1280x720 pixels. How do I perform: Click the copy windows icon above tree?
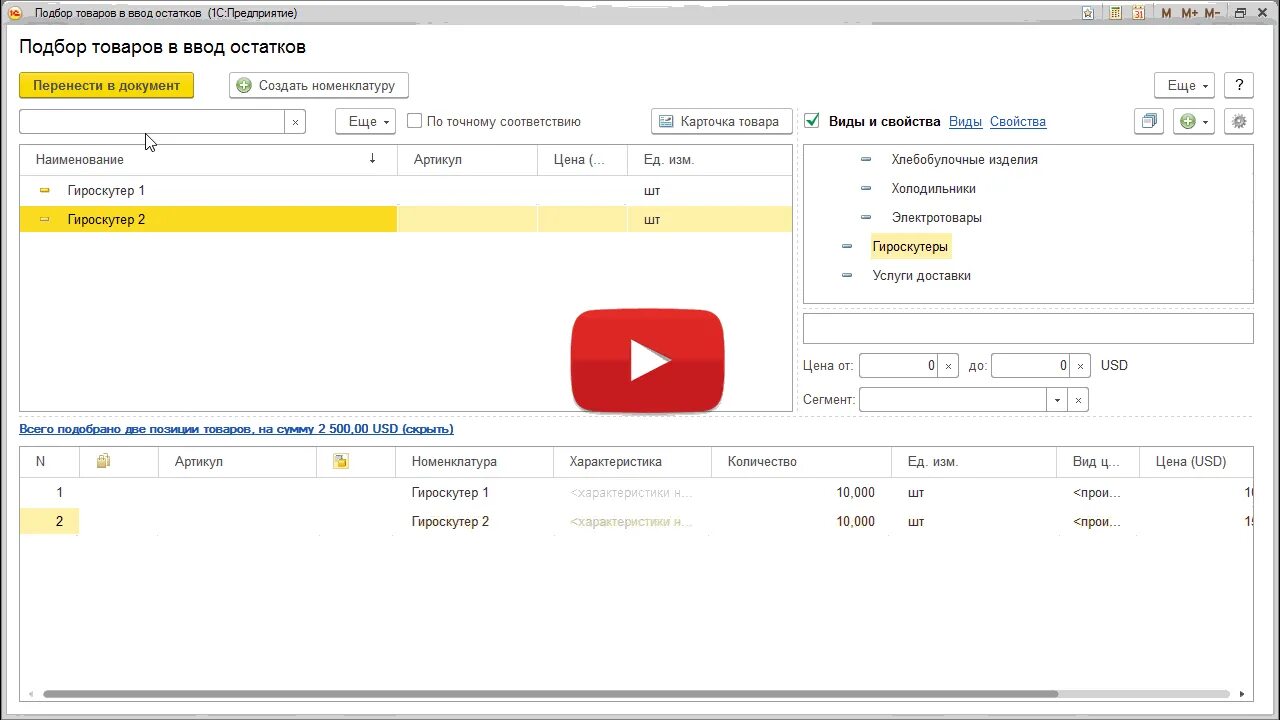(x=1149, y=121)
